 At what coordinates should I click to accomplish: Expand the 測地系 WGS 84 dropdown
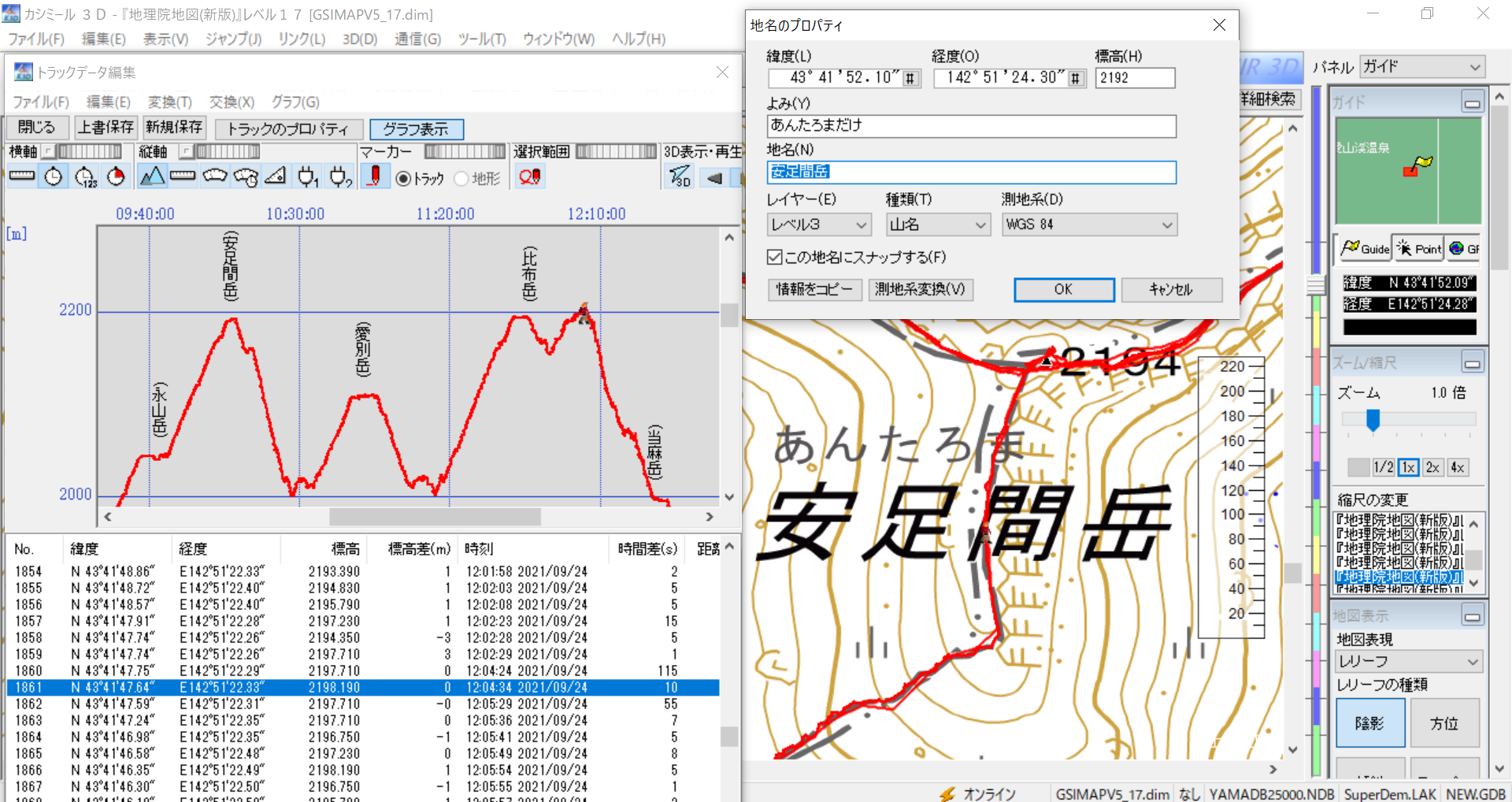pyautogui.click(x=1088, y=225)
